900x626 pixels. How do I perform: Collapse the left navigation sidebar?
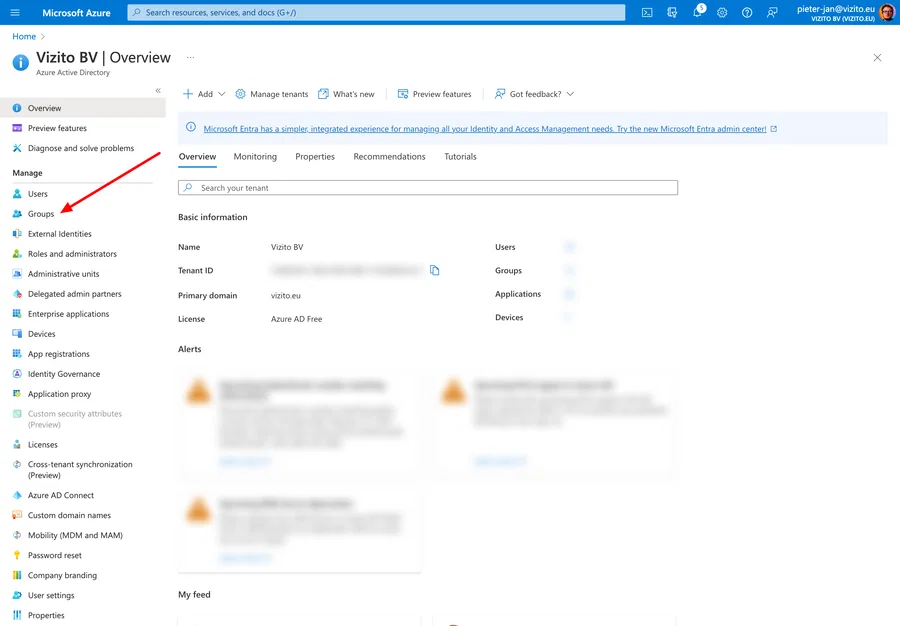[x=157, y=89]
